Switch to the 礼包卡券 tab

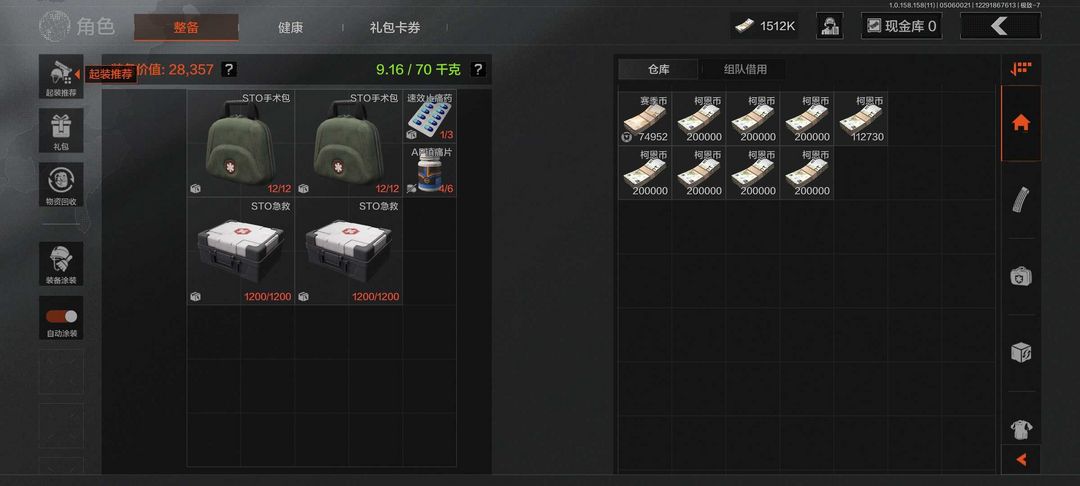pyautogui.click(x=395, y=28)
